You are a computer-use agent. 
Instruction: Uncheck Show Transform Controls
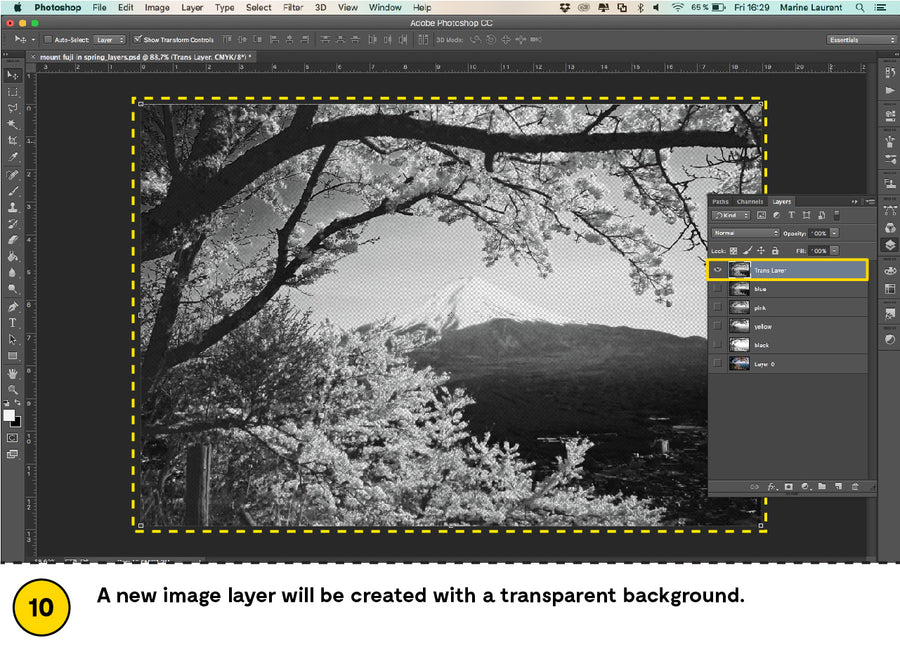(x=137, y=40)
